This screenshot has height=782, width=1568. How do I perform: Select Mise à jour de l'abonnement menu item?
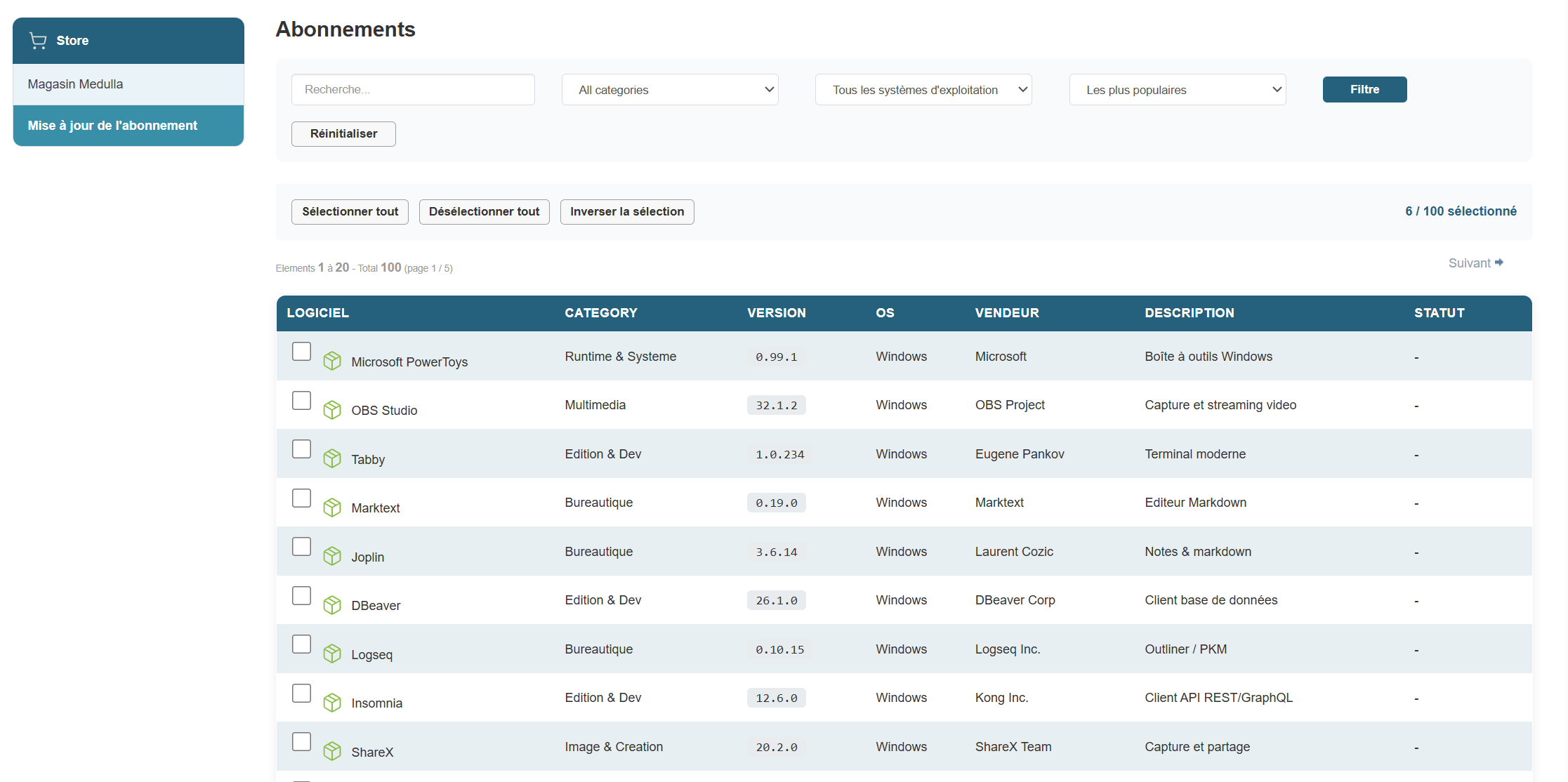click(129, 126)
